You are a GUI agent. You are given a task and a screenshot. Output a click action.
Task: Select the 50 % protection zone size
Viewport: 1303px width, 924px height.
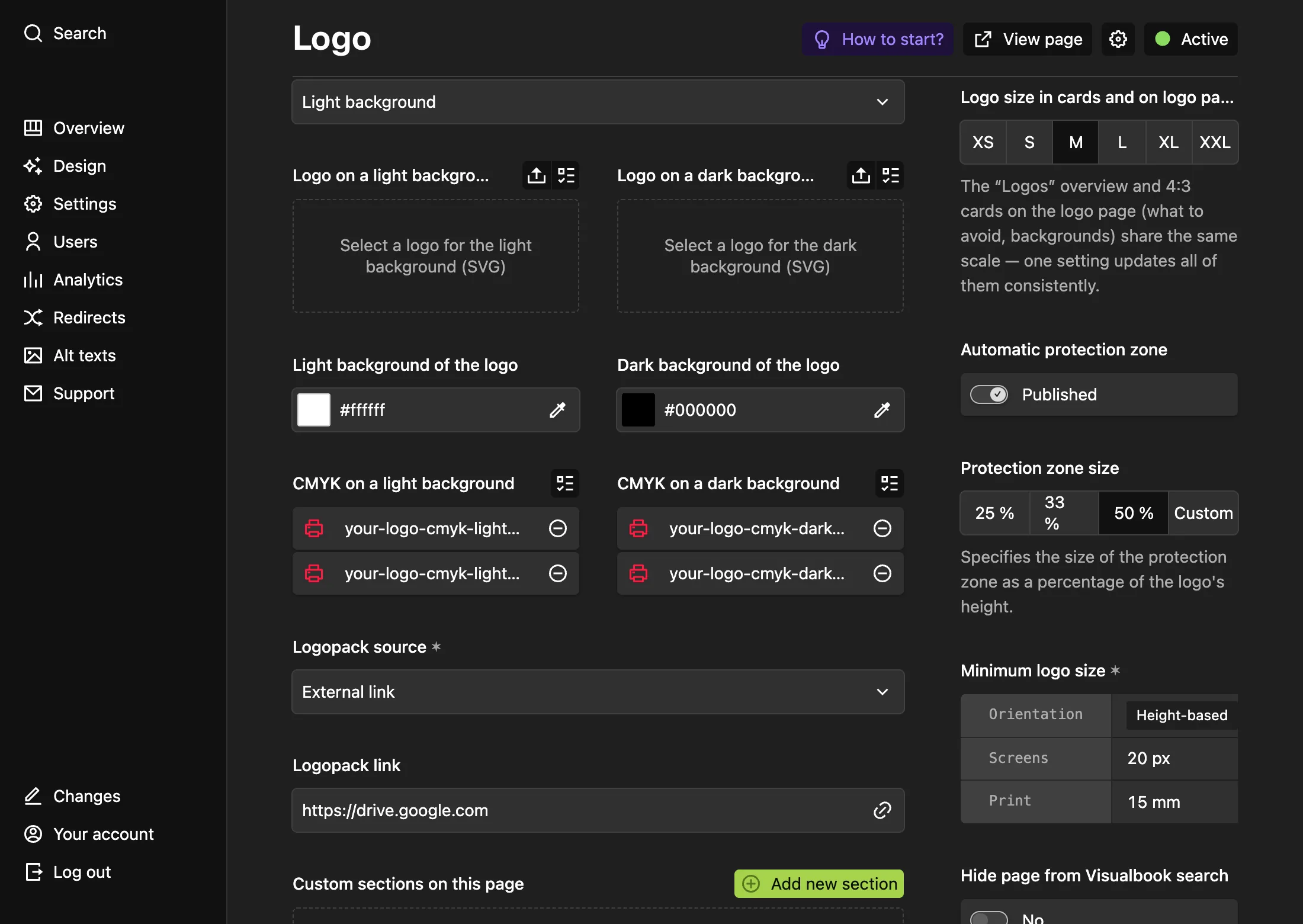pos(1134,513)
